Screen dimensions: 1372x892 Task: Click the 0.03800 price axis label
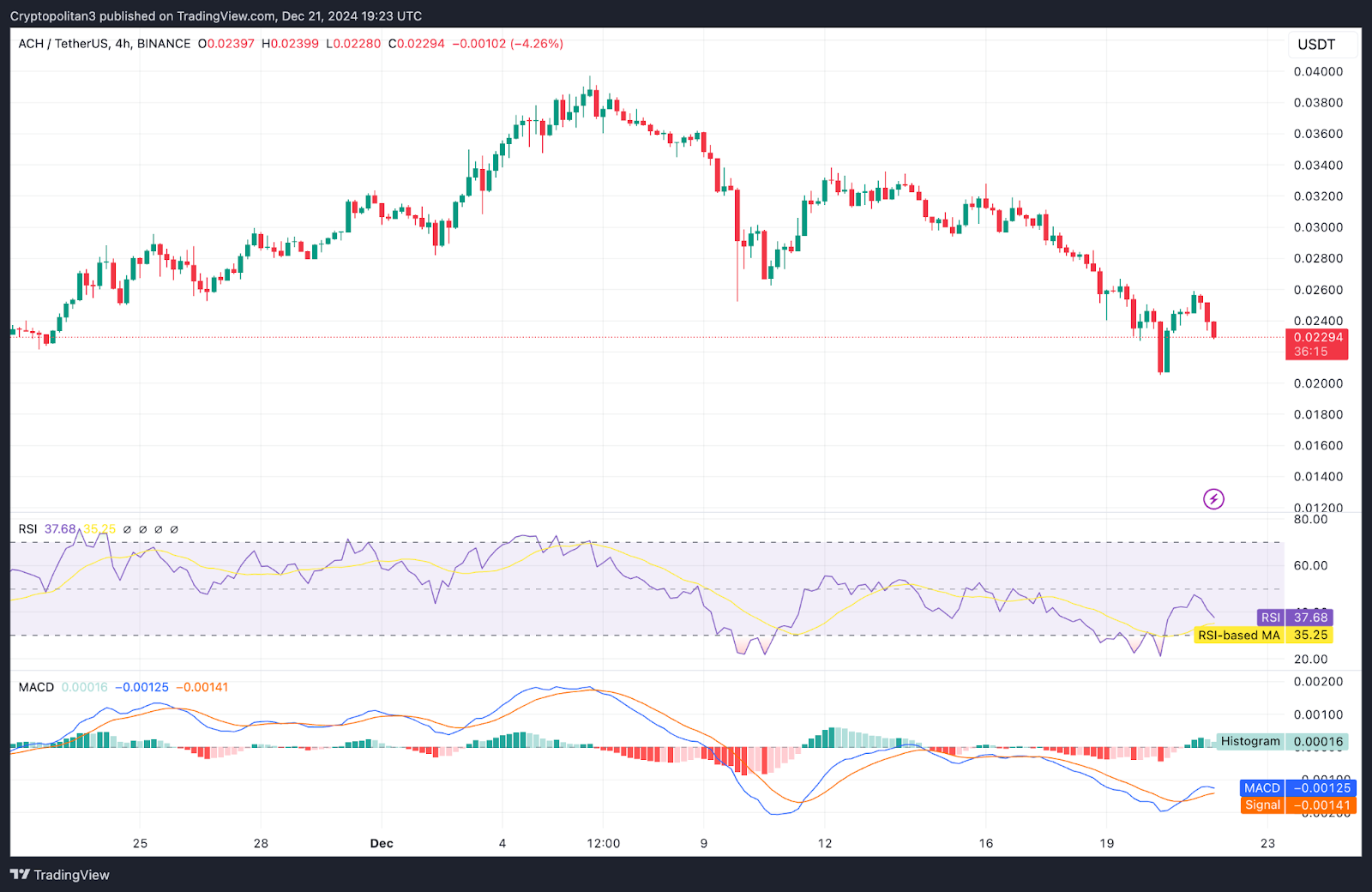(1318, 103)
